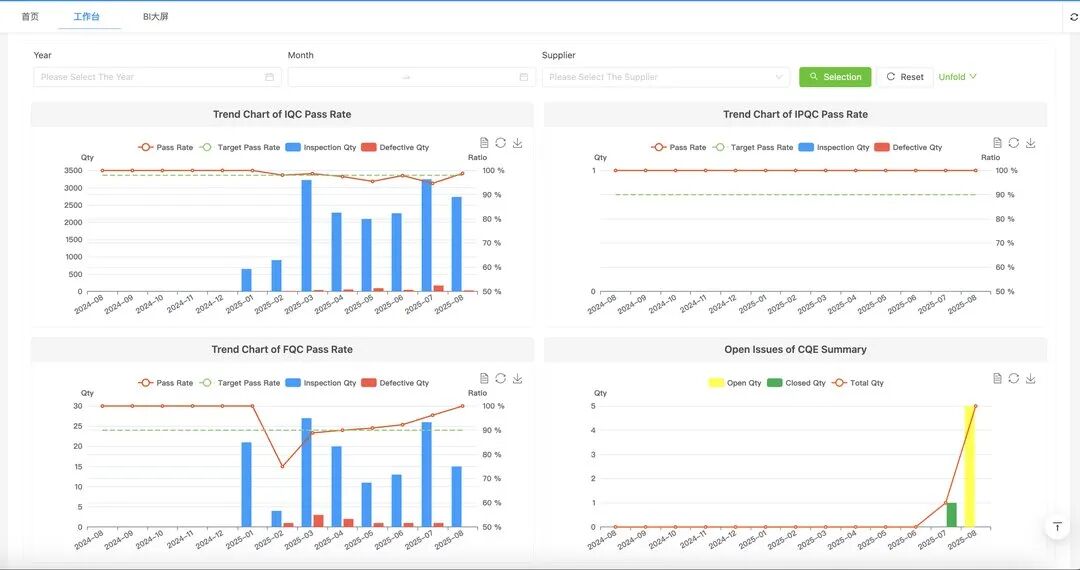The height and width of the screenshot is (570, 1080).
Task: Open the Supplier dropdown
Action: click(x=665, y=77)
